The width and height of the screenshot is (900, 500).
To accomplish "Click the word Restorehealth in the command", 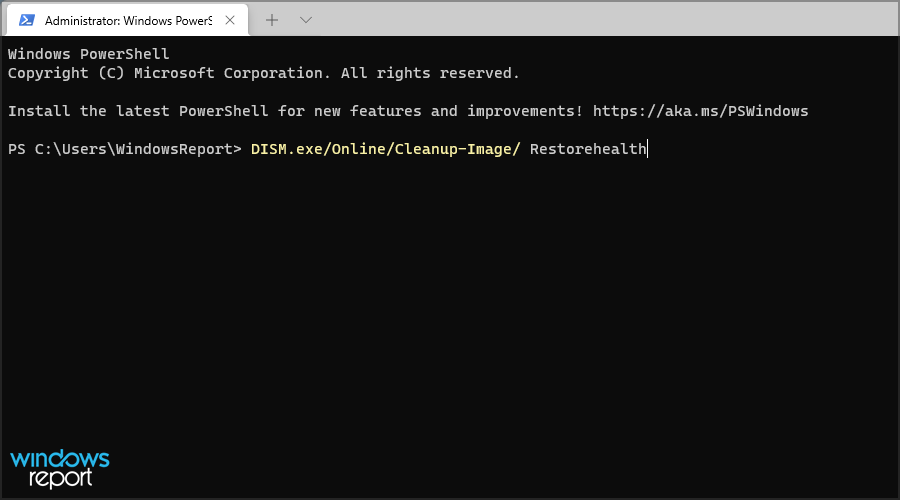I will pyautogui.click(x=588, y=149).
